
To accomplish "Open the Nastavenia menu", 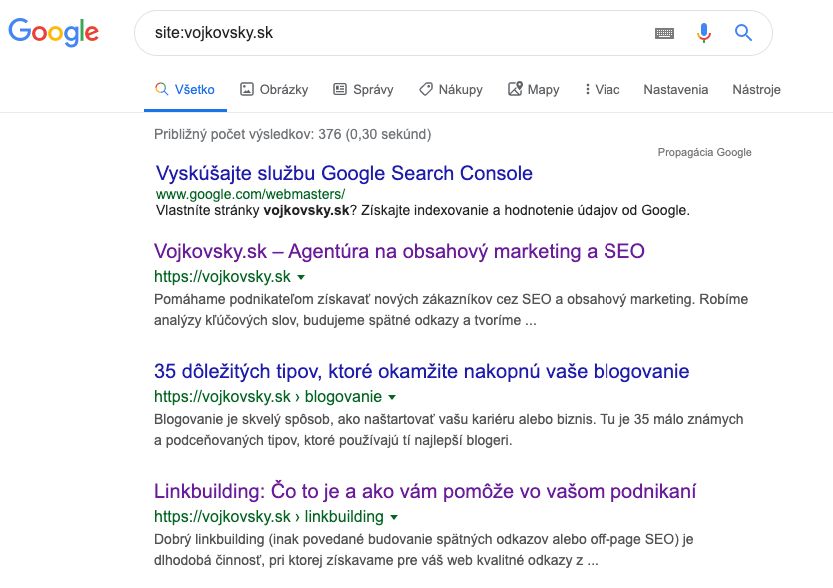I will click(675, 89).
